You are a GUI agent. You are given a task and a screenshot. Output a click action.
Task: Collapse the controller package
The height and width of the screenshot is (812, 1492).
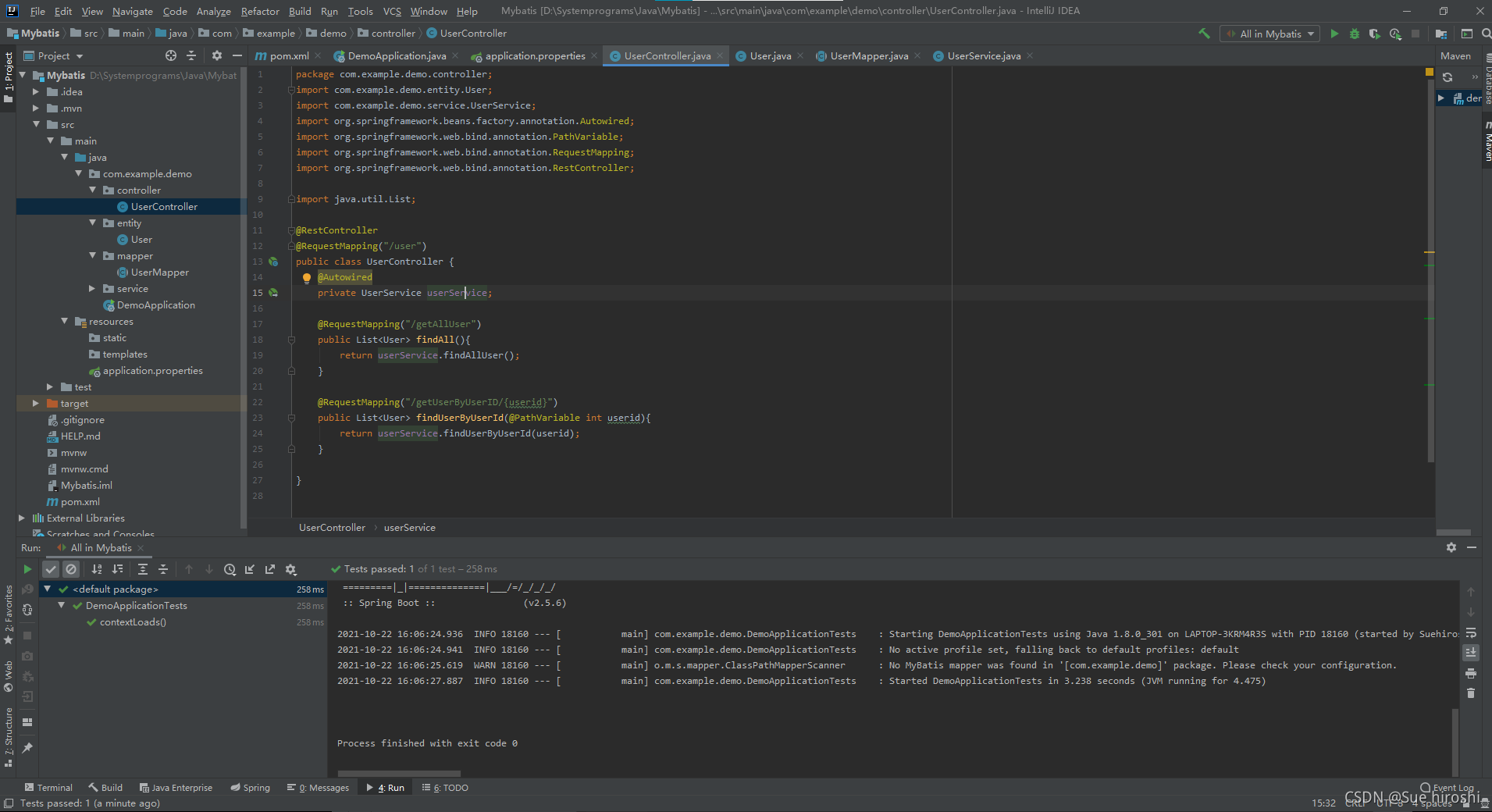click(x=92, y=190)
